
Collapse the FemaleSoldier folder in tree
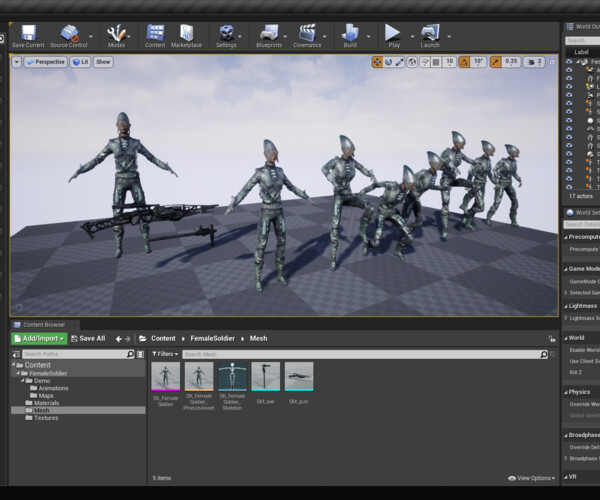(18, 373)
